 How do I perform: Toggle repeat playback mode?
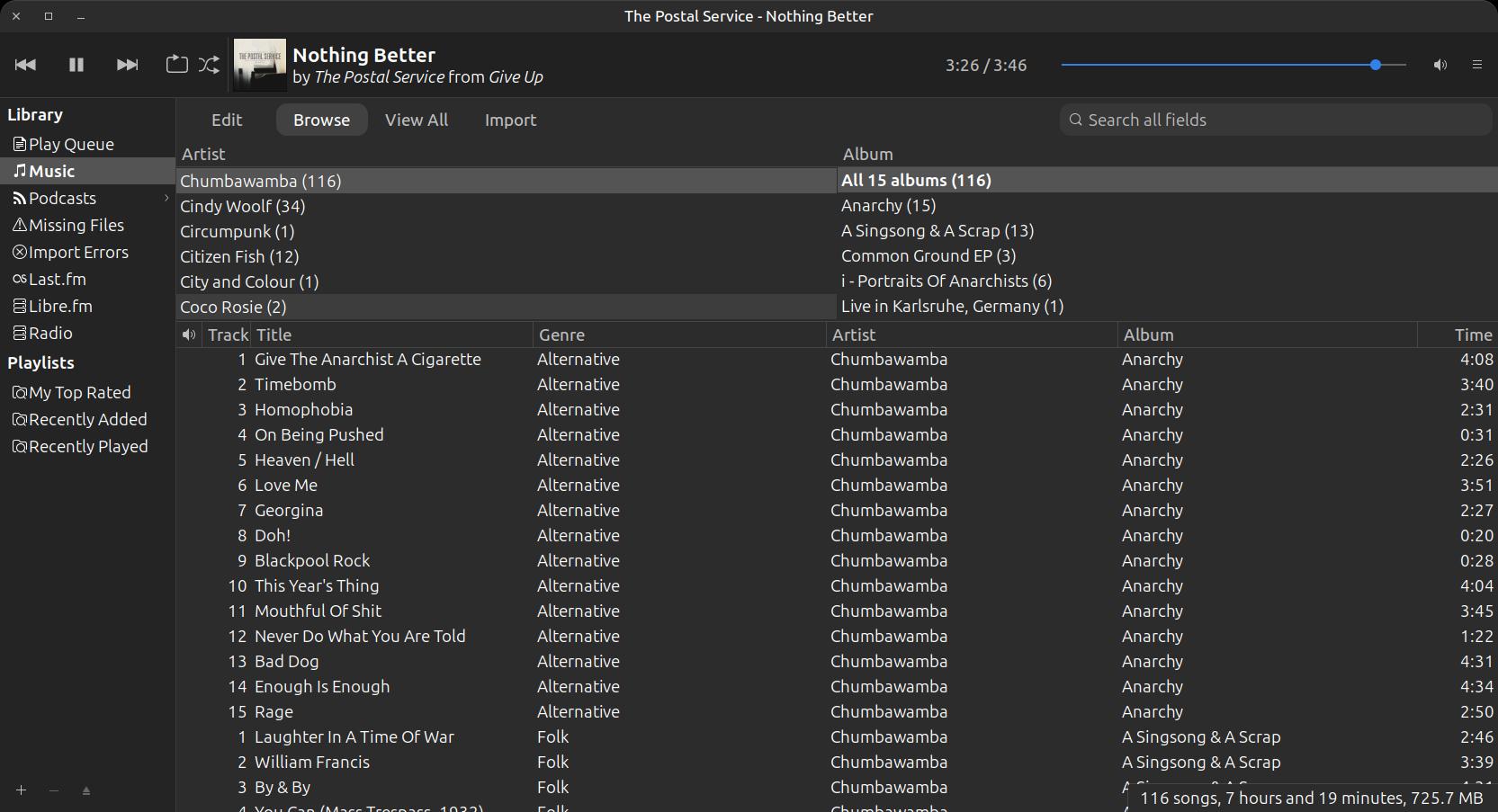[x=176, y=65]
